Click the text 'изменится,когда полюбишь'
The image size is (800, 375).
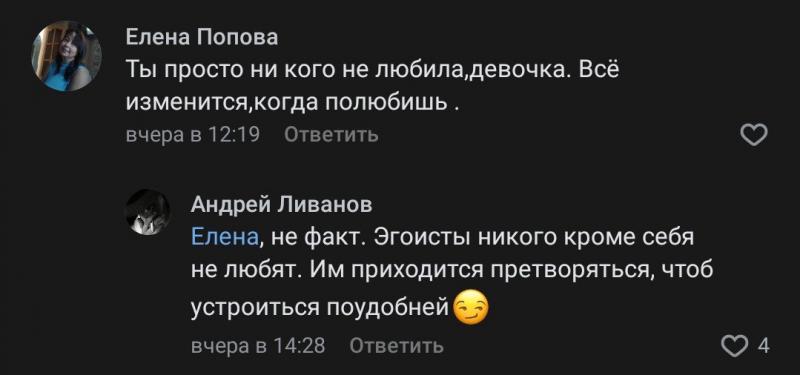286,104
